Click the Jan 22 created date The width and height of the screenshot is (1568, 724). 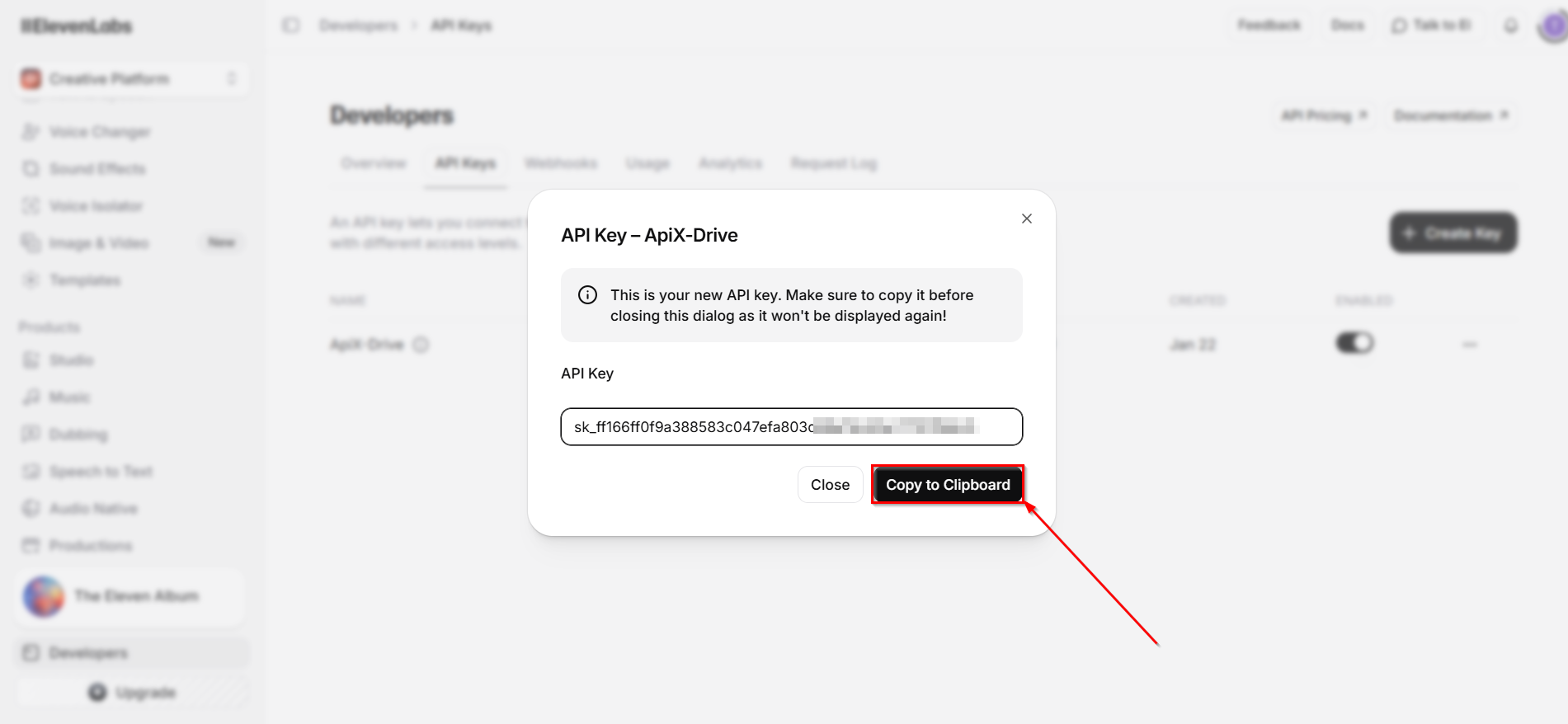pos(1193,345)
